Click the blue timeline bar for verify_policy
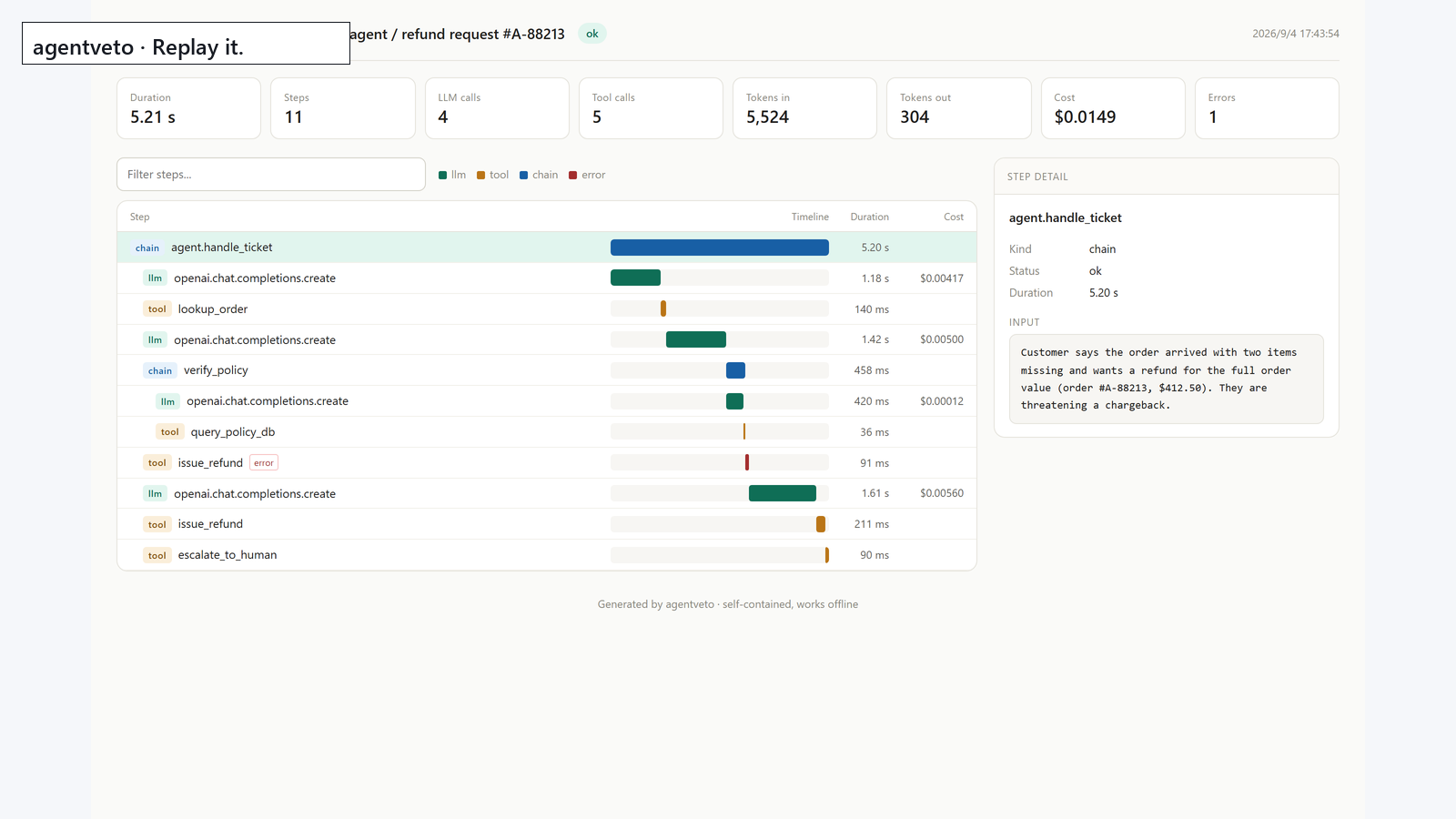1456x819 pixels. point(735,370)
